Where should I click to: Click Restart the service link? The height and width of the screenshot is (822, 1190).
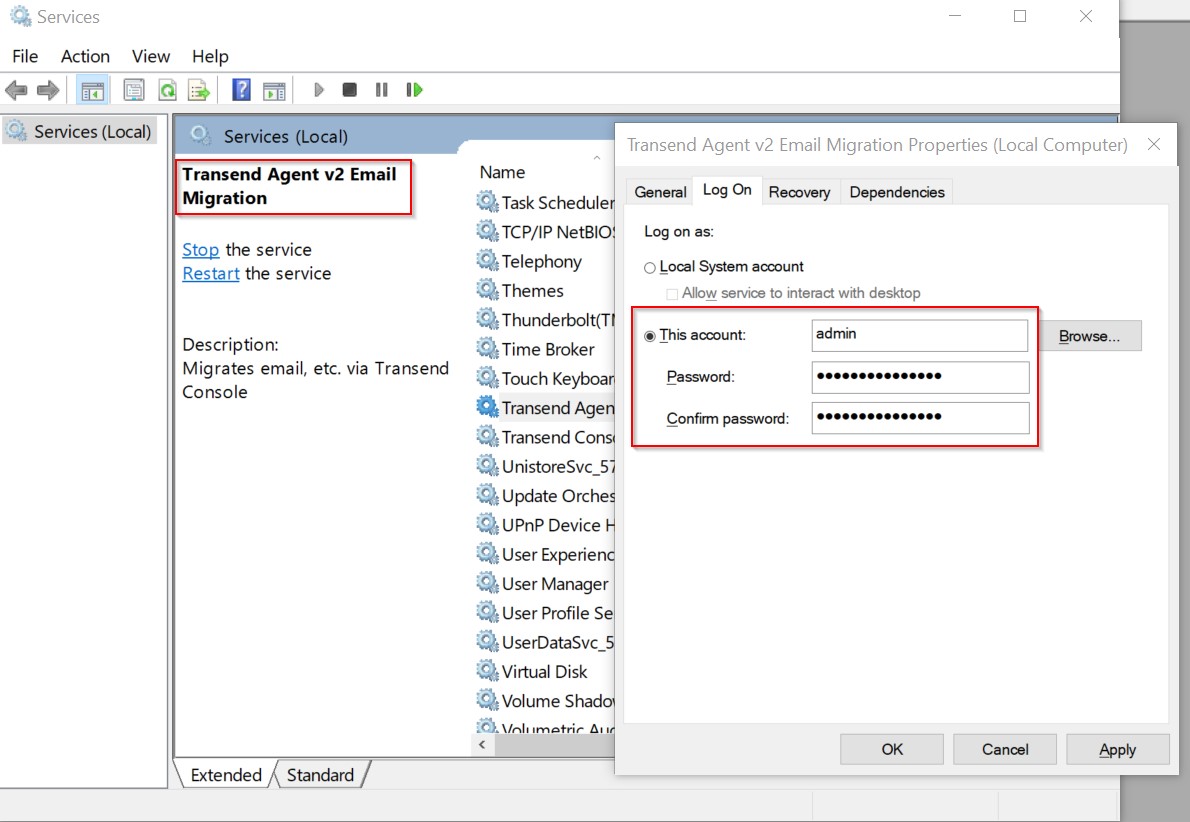click(211, 272)
